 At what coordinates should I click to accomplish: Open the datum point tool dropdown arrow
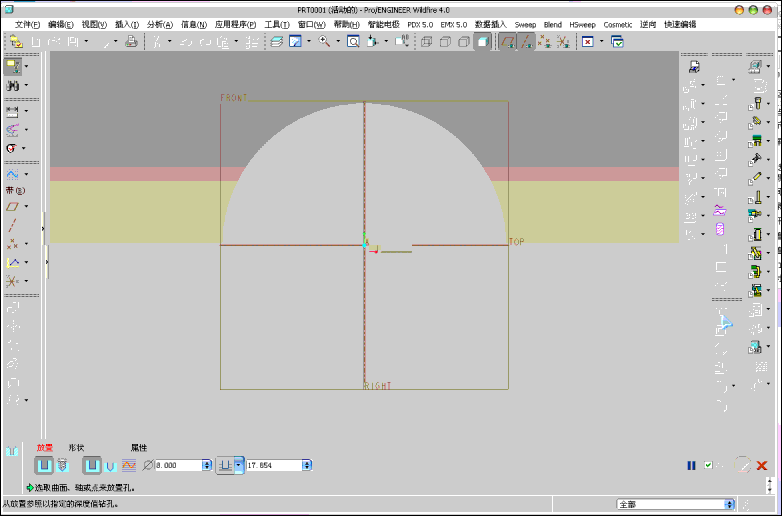point(26,244)
